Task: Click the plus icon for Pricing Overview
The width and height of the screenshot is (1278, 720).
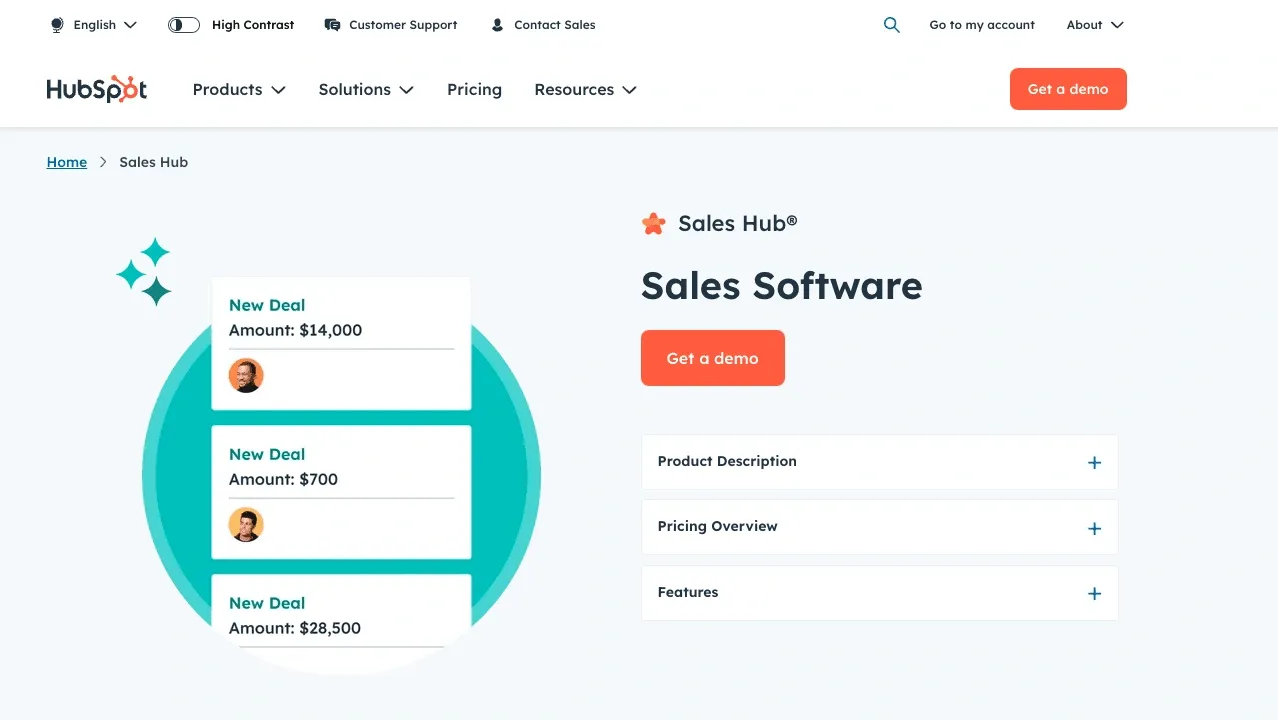Action: (1094, 528)
